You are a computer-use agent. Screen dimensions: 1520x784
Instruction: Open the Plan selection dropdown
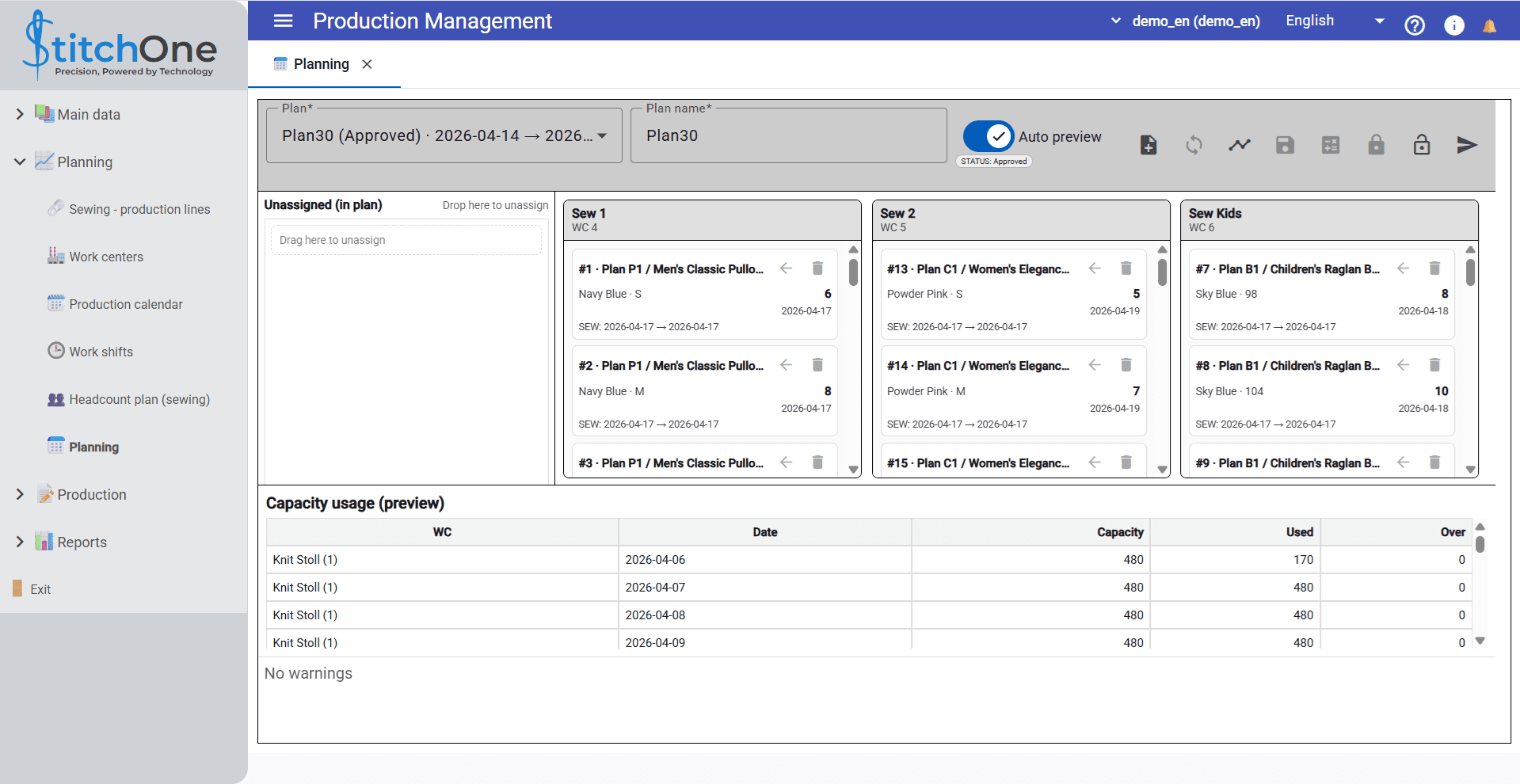tap(444, 135)
